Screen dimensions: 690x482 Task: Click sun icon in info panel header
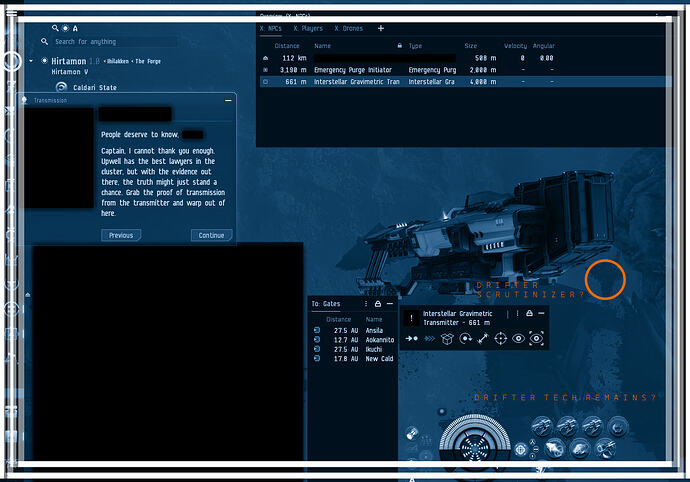coord(65,28)
